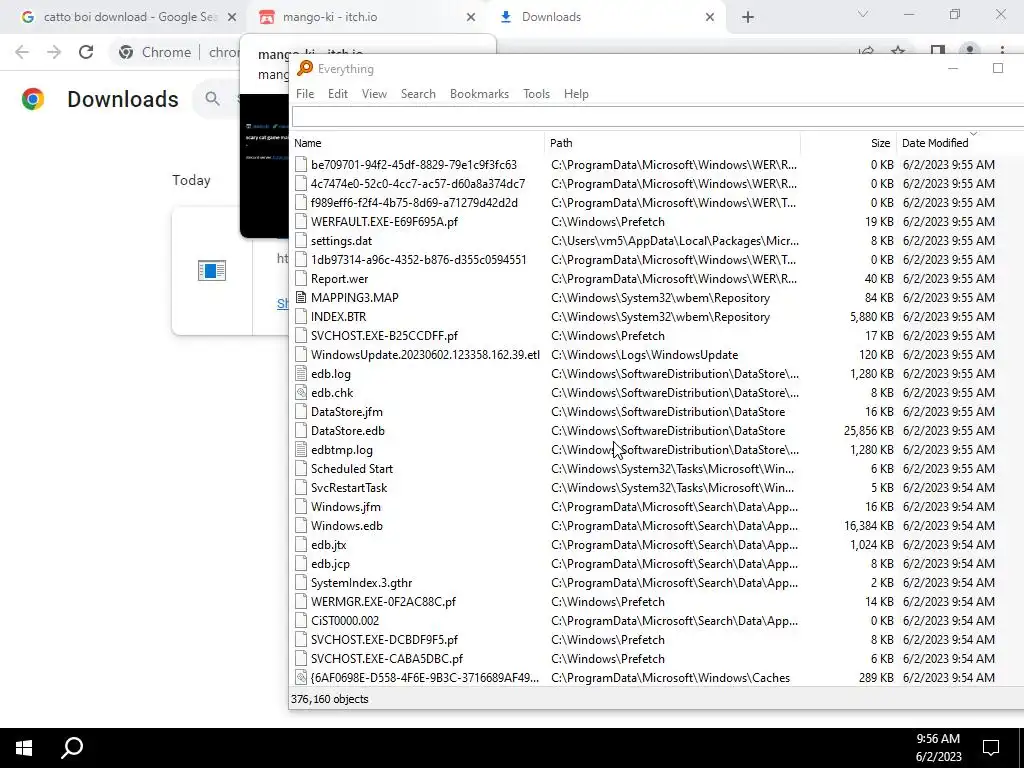The width and height of the screenshot is (1024, 768).
Task: Close the Downloads tab in Chrome
Action: (x=710, y=17)
